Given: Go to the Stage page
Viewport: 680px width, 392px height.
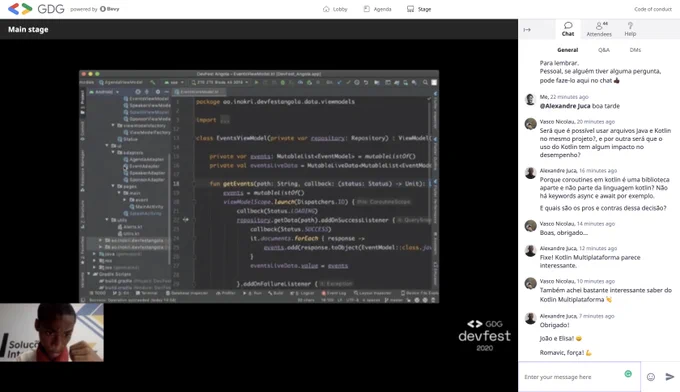Looking at the screenshot, I should click(419, 9).
